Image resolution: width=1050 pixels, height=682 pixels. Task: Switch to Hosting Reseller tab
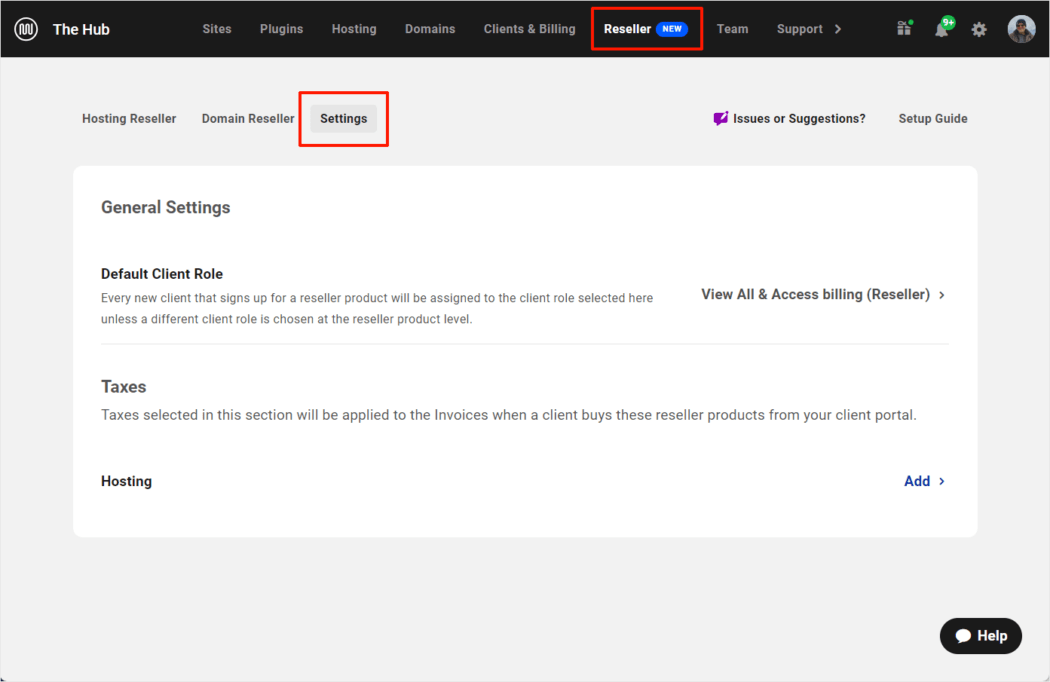tap(129, 119)
